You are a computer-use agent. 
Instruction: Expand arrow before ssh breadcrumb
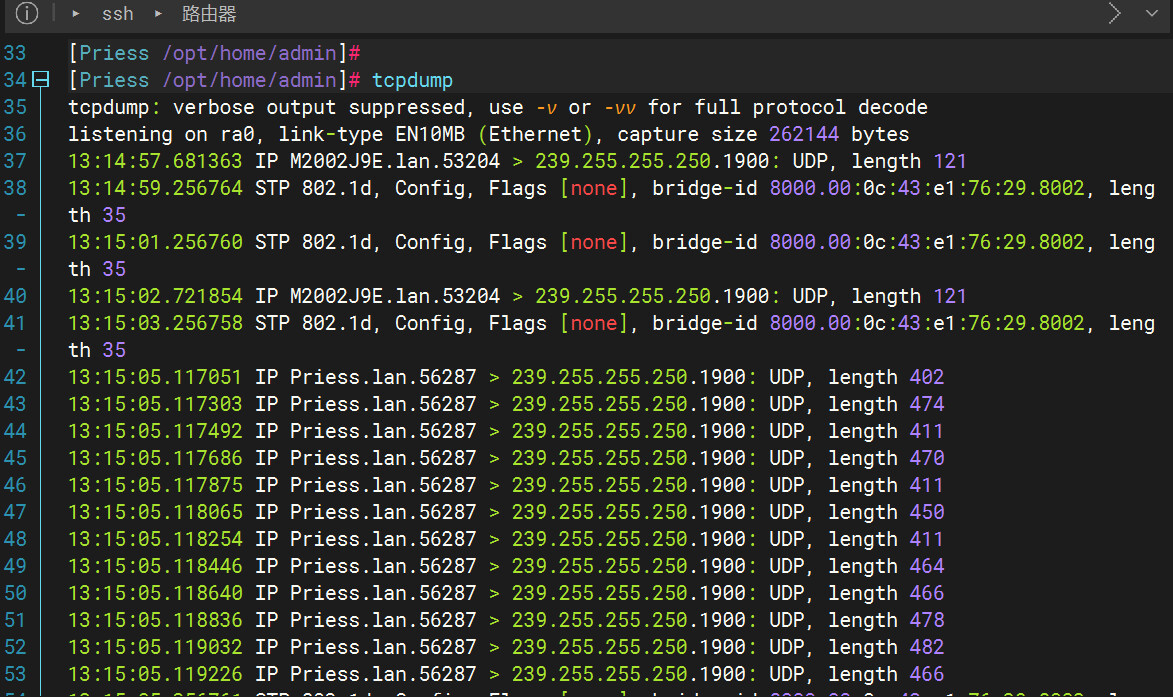[76, 13]
